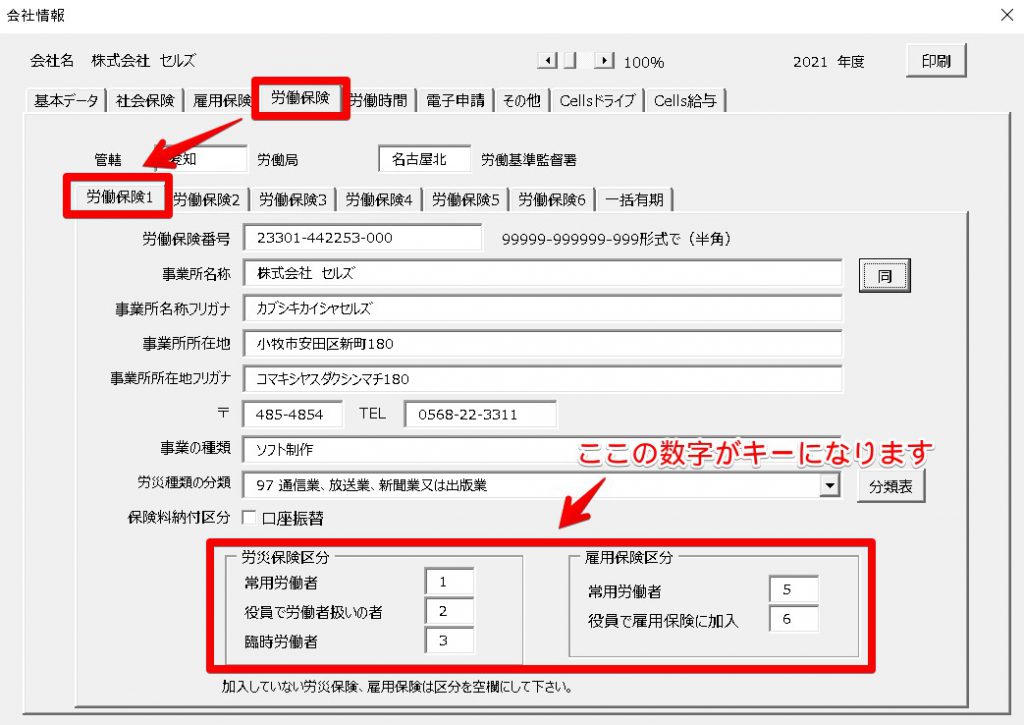Toggle the 口座振替 checkbox
Image resolution: width=1024 pixels, height=725 pixels.
[x=249, y=518]
